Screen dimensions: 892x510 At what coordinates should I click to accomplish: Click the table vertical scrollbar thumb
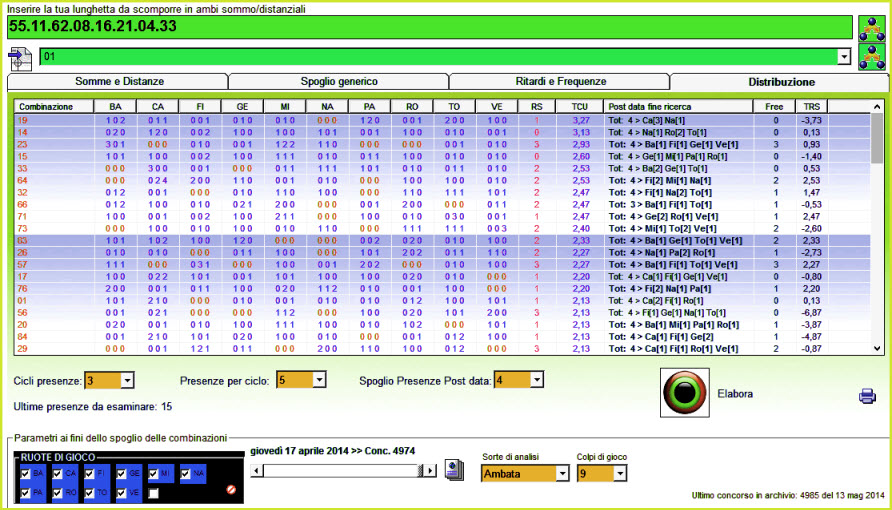(x=877, y=137)
